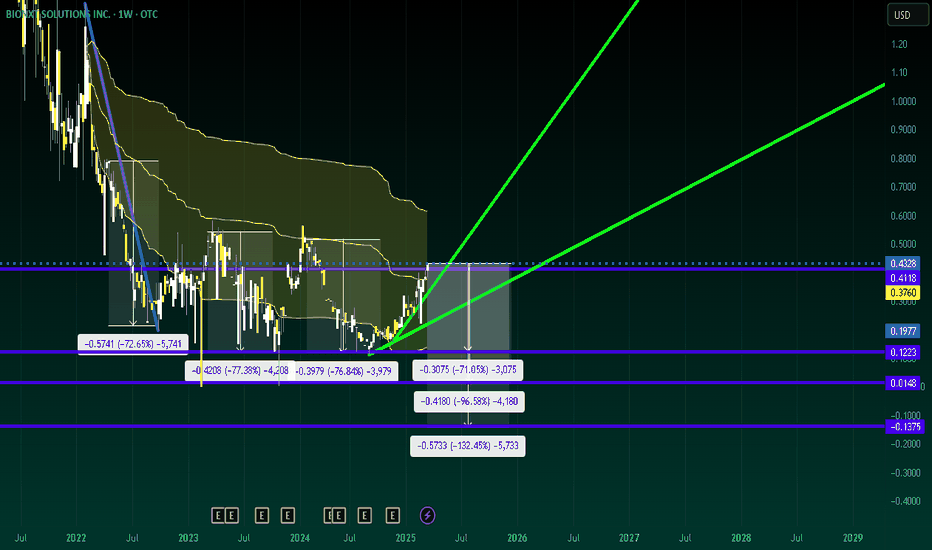Click the 0.6000 price axis tick
The height and width of the screenshot is (550, 932).
[903, 216]
